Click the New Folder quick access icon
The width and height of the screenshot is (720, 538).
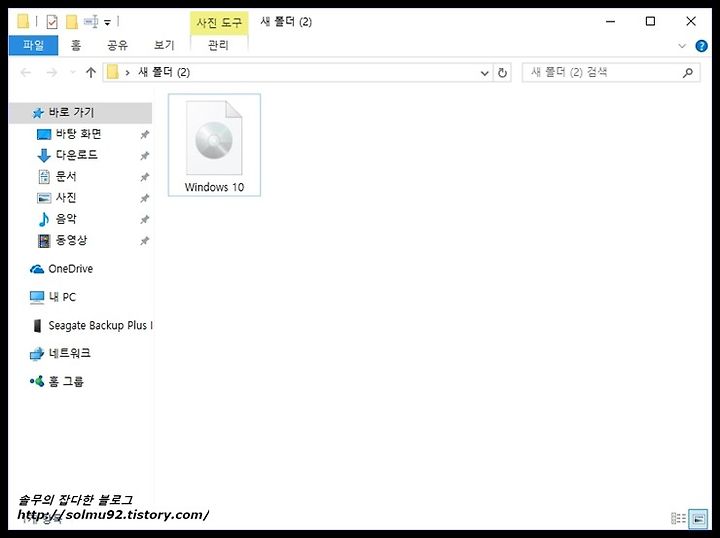(x=72, y=22)
